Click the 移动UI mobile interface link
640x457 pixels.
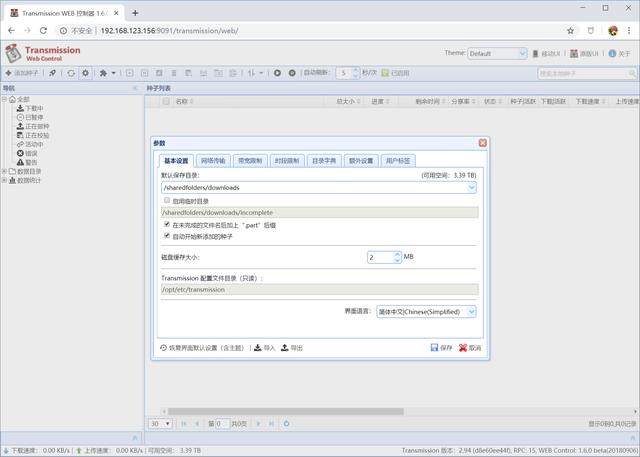pos(546,53)
